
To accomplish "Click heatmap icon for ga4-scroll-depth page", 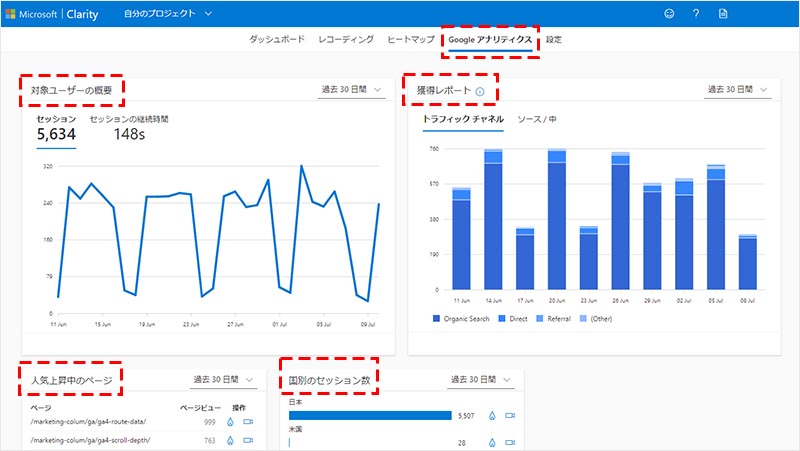I will point(228,440).
